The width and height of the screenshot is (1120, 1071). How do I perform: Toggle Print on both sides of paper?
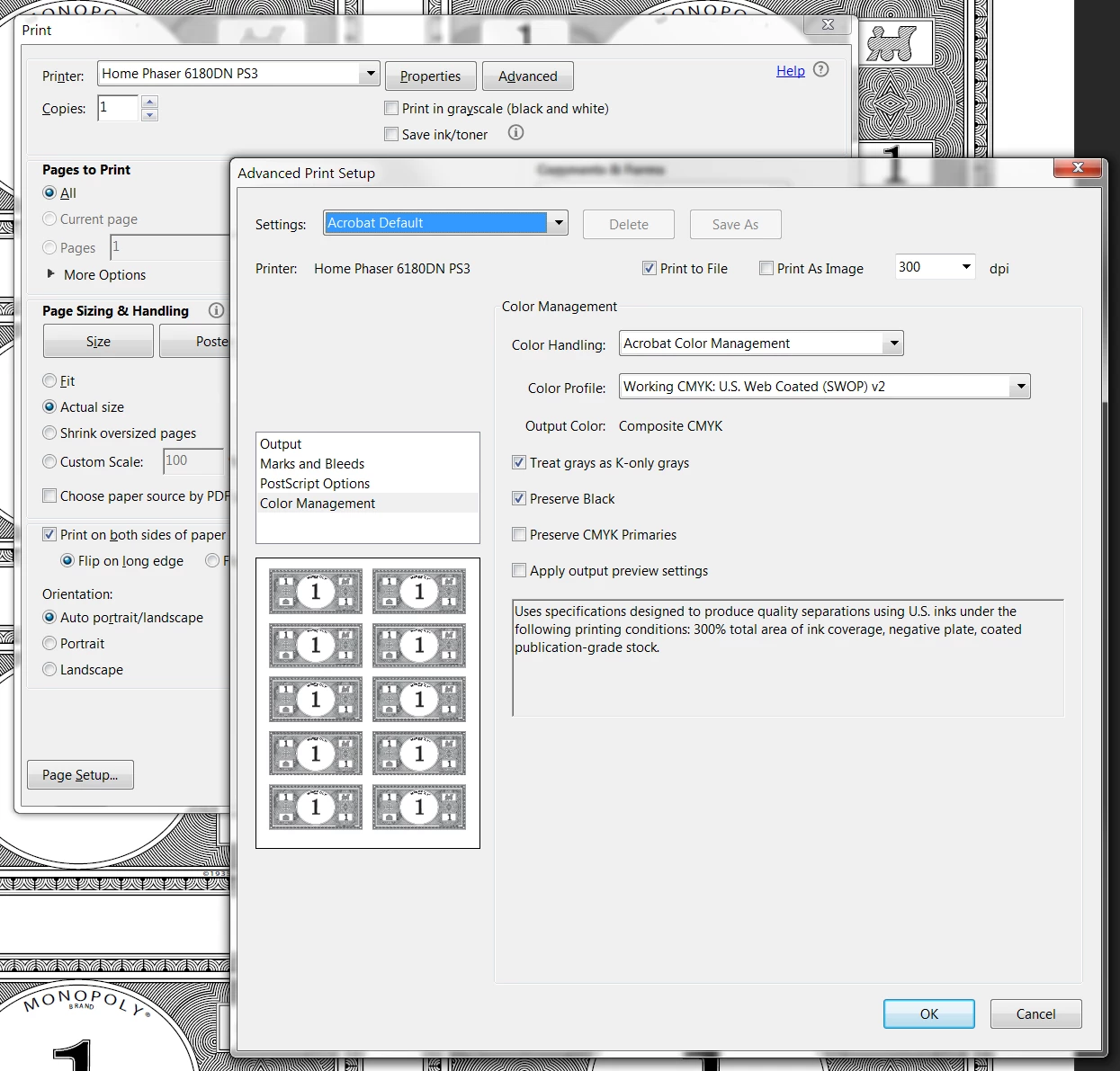(49, 534)
